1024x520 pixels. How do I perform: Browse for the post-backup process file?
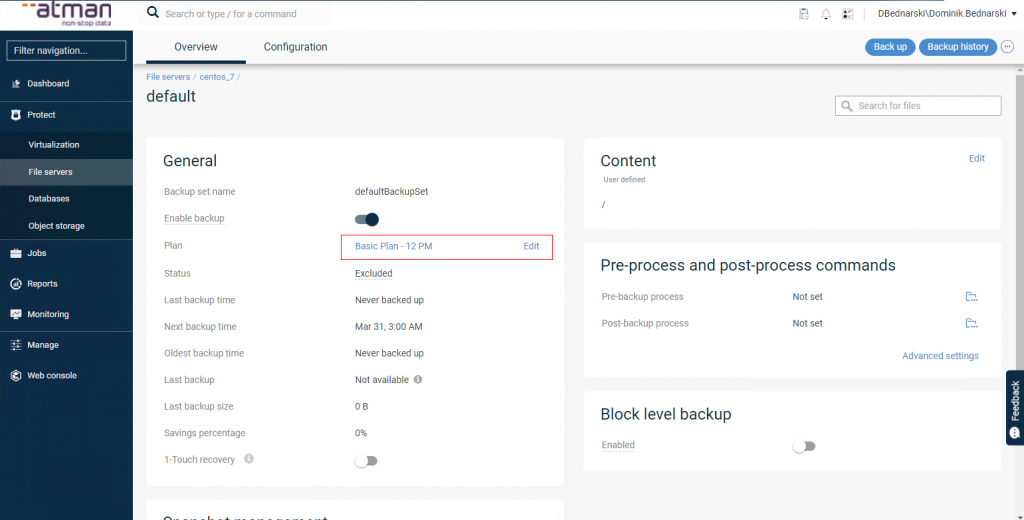coord(971,323)
